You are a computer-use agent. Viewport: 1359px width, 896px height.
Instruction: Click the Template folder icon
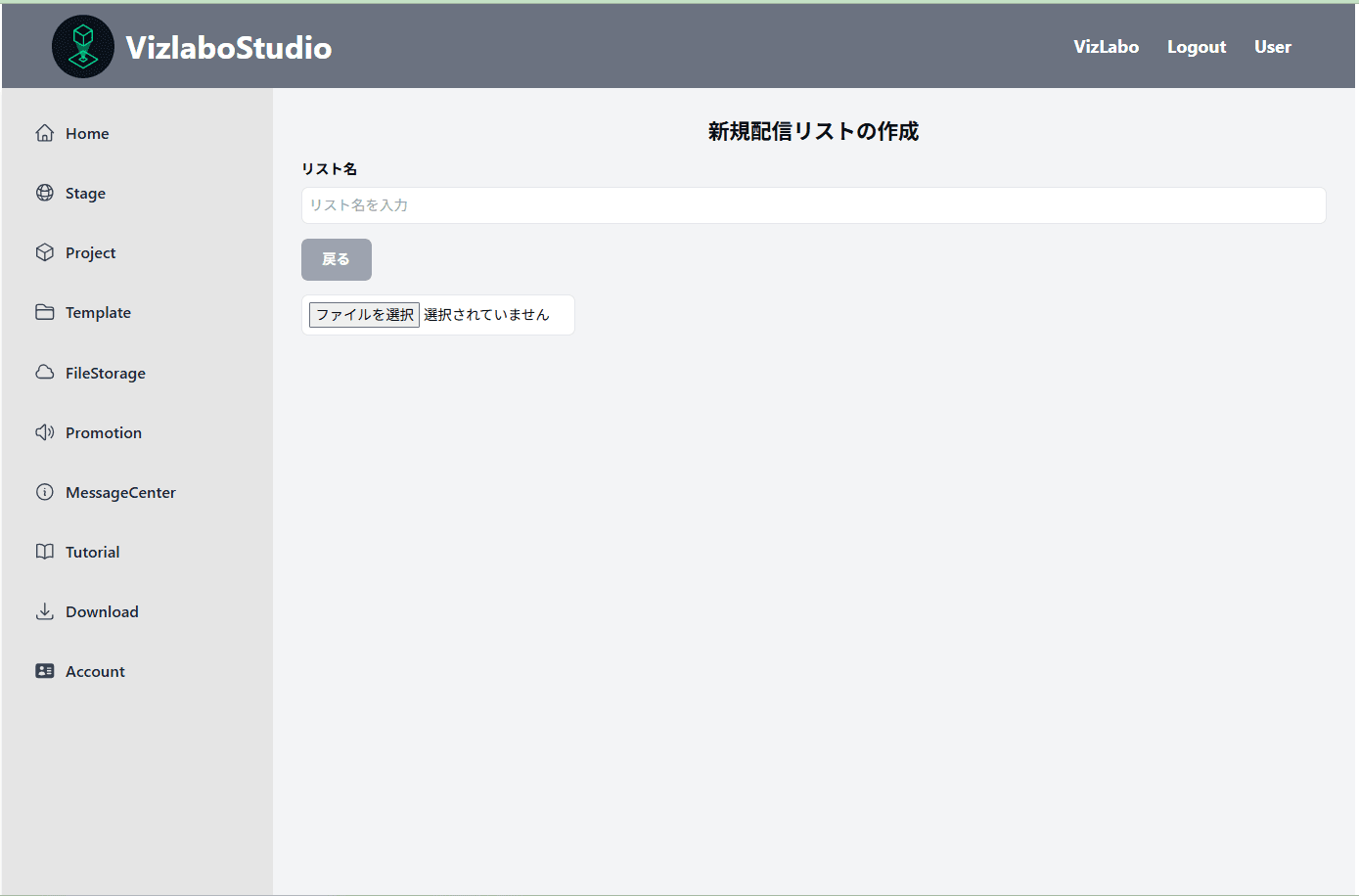pos(45,312)
